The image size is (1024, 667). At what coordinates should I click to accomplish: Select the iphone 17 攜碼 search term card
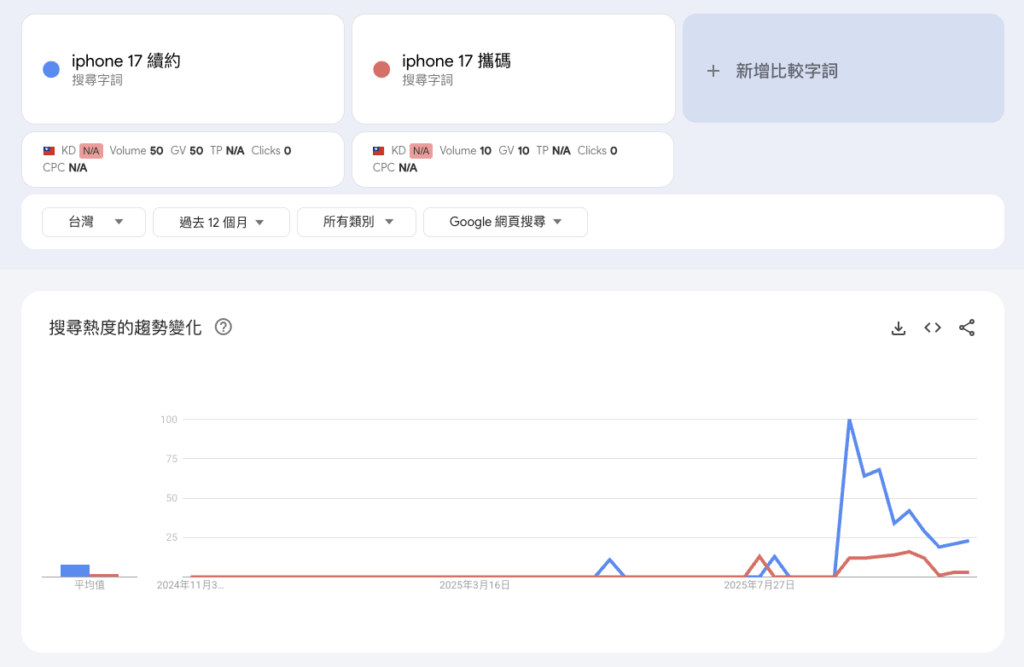tap(513, 68)
